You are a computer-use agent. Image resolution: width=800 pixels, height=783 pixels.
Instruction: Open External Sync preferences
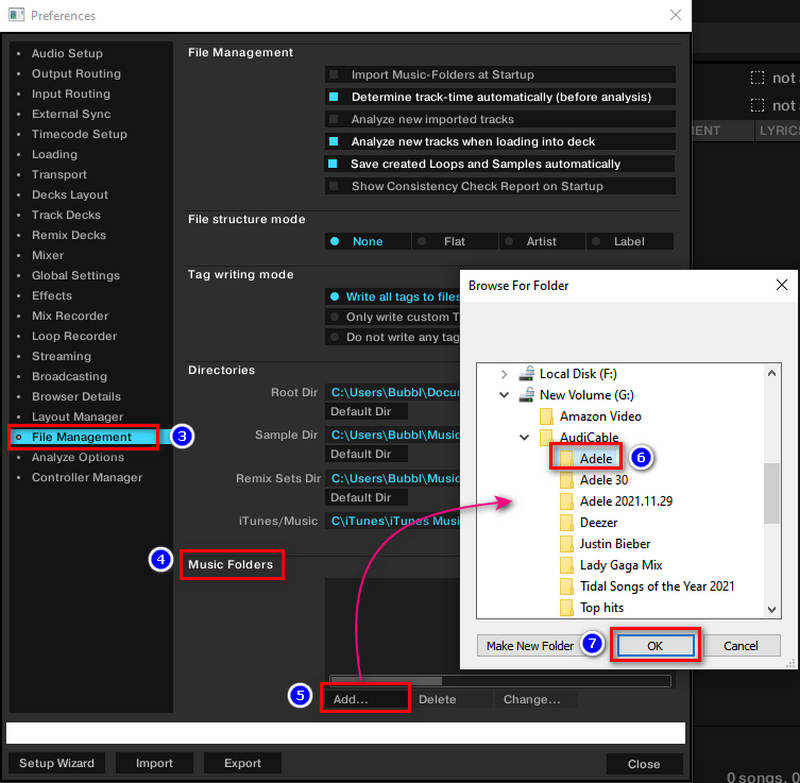tap(71, 114)
